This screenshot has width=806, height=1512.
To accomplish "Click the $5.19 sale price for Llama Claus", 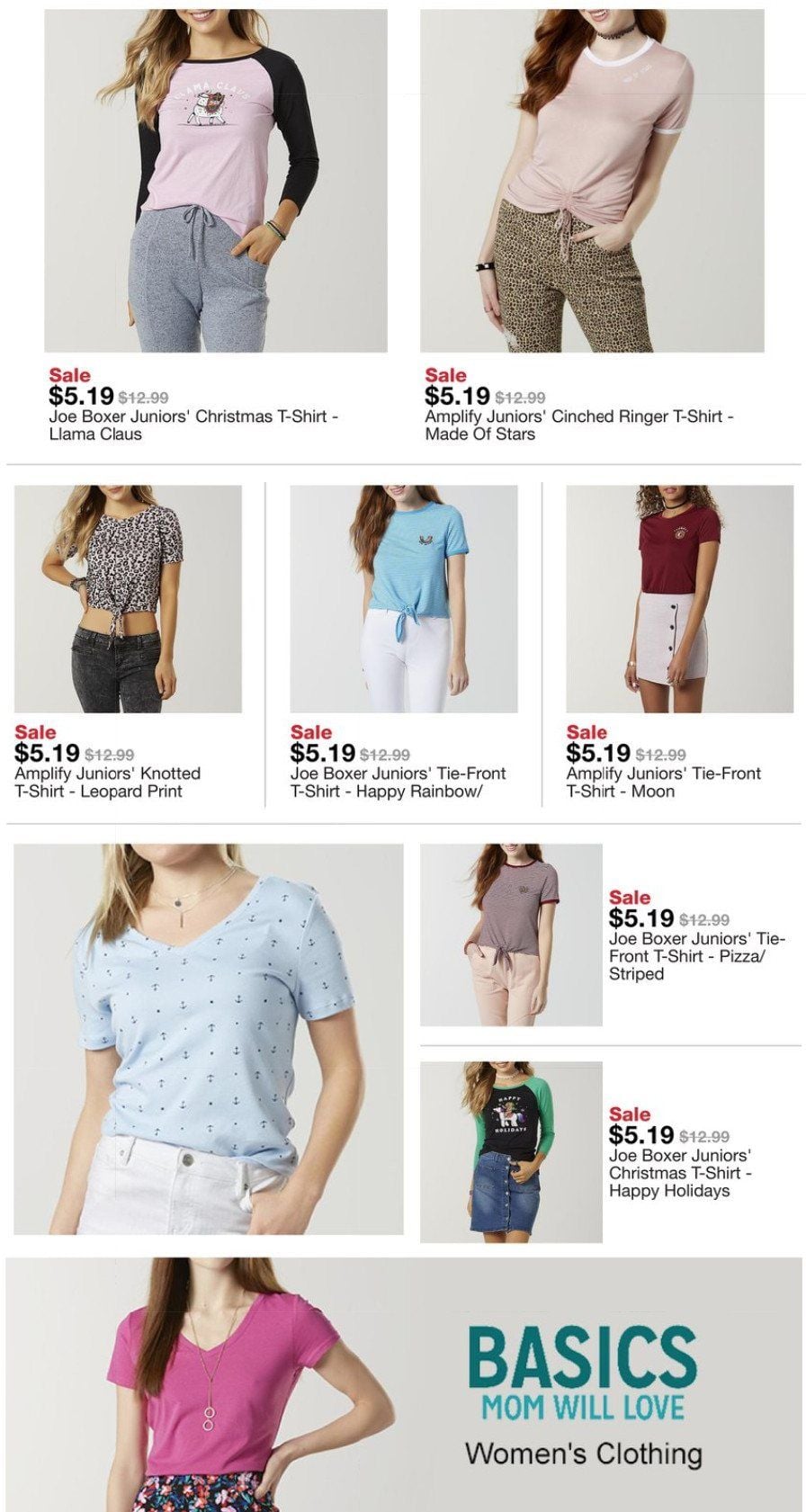I will [81, 396].
